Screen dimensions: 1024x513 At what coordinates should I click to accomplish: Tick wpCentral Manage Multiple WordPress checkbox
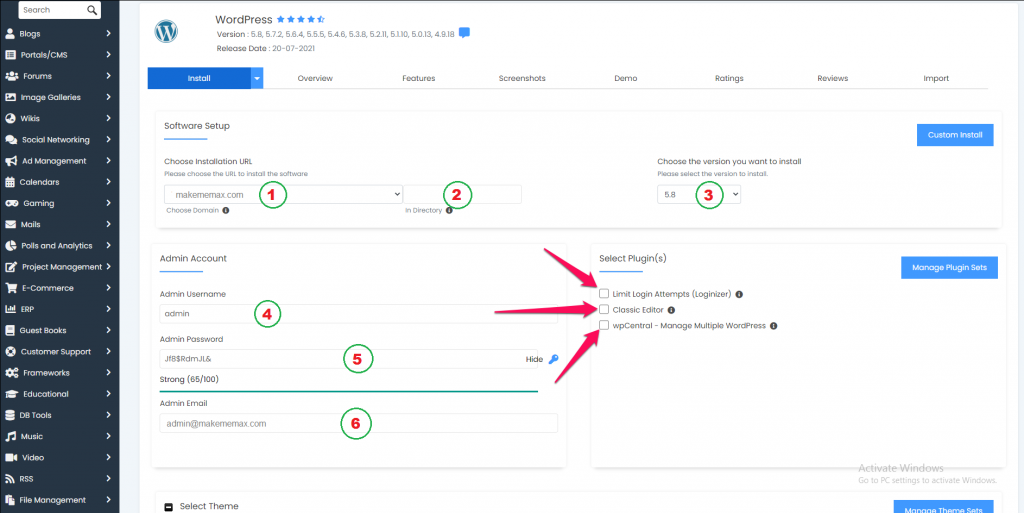coord(604,325)
